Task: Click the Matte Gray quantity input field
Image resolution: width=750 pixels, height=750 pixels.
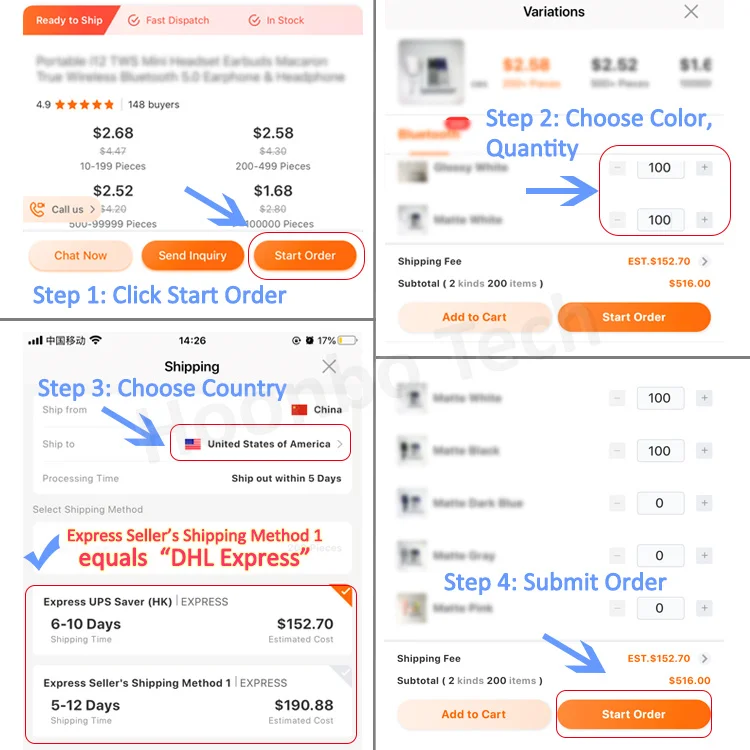Action: (x=660, y=555)
